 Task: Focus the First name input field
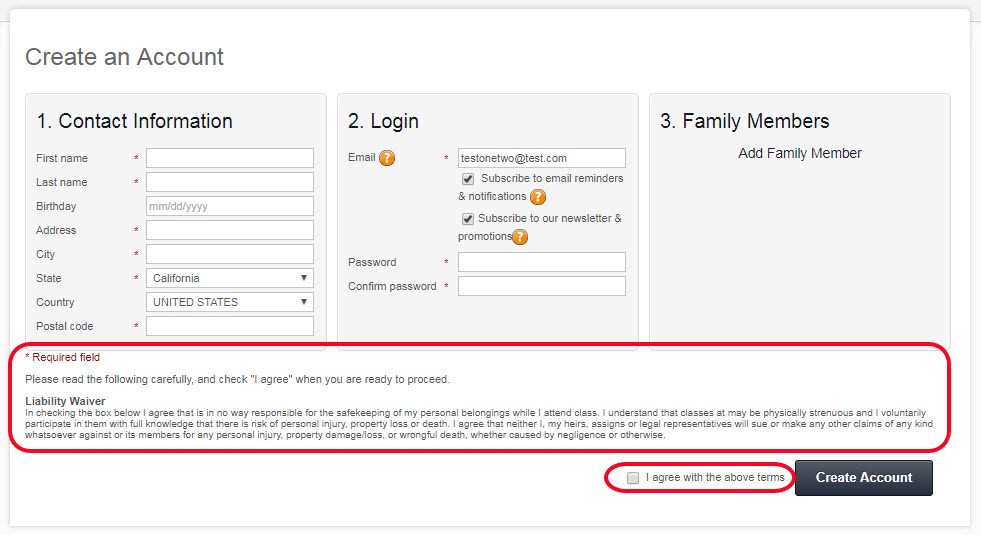[230, 158]
